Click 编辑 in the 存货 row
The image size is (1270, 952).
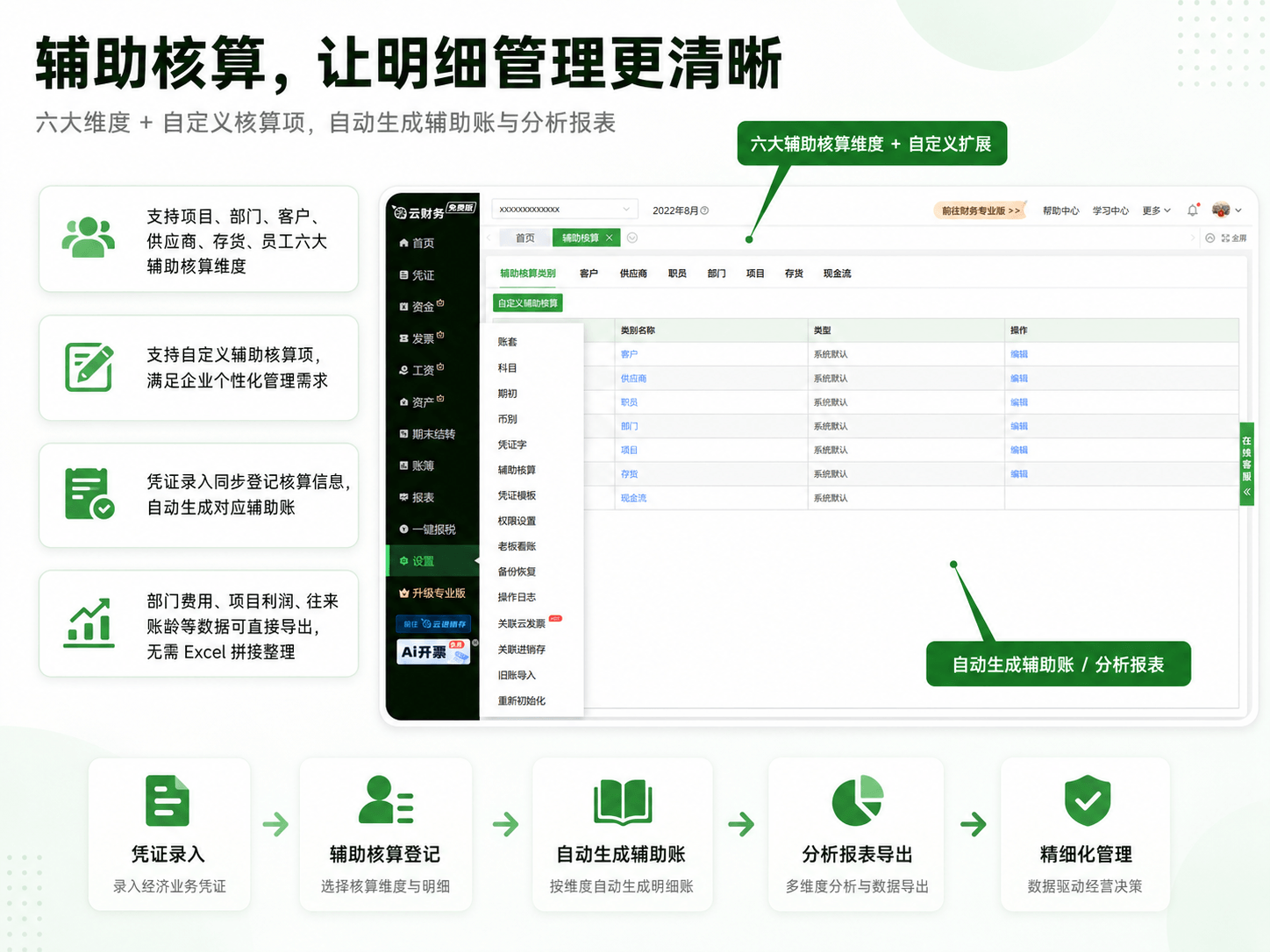1018,473
